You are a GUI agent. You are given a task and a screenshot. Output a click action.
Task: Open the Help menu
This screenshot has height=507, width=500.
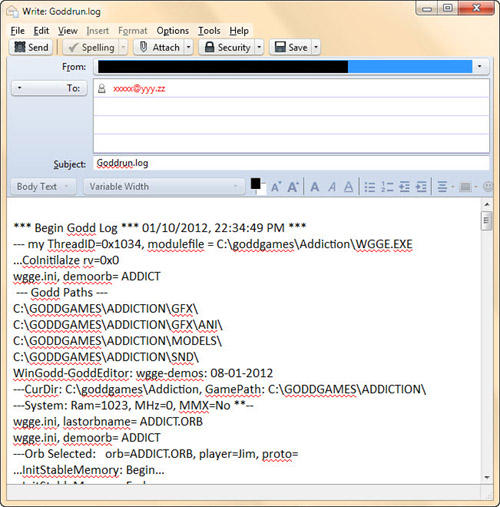click(x=239, y=31)
